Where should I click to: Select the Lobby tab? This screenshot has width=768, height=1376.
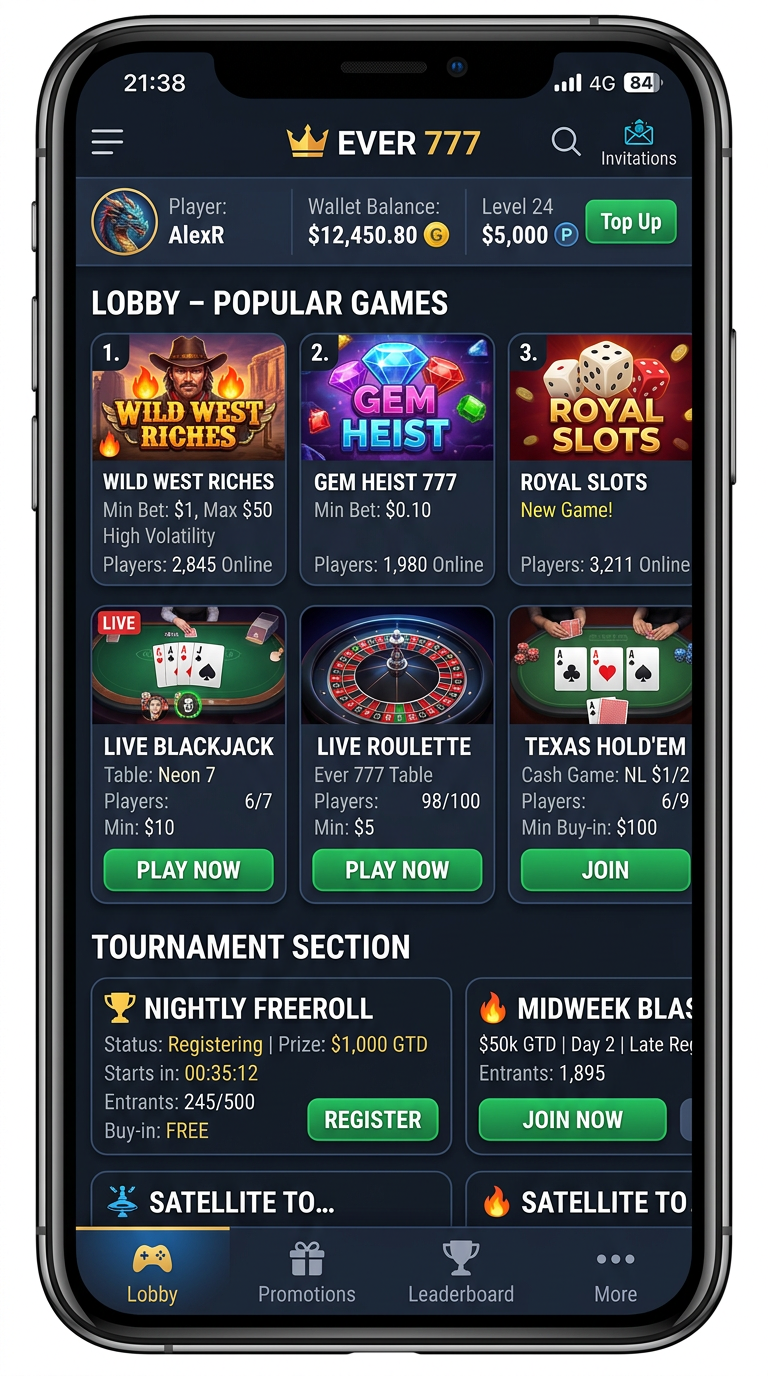point(152,1273)
